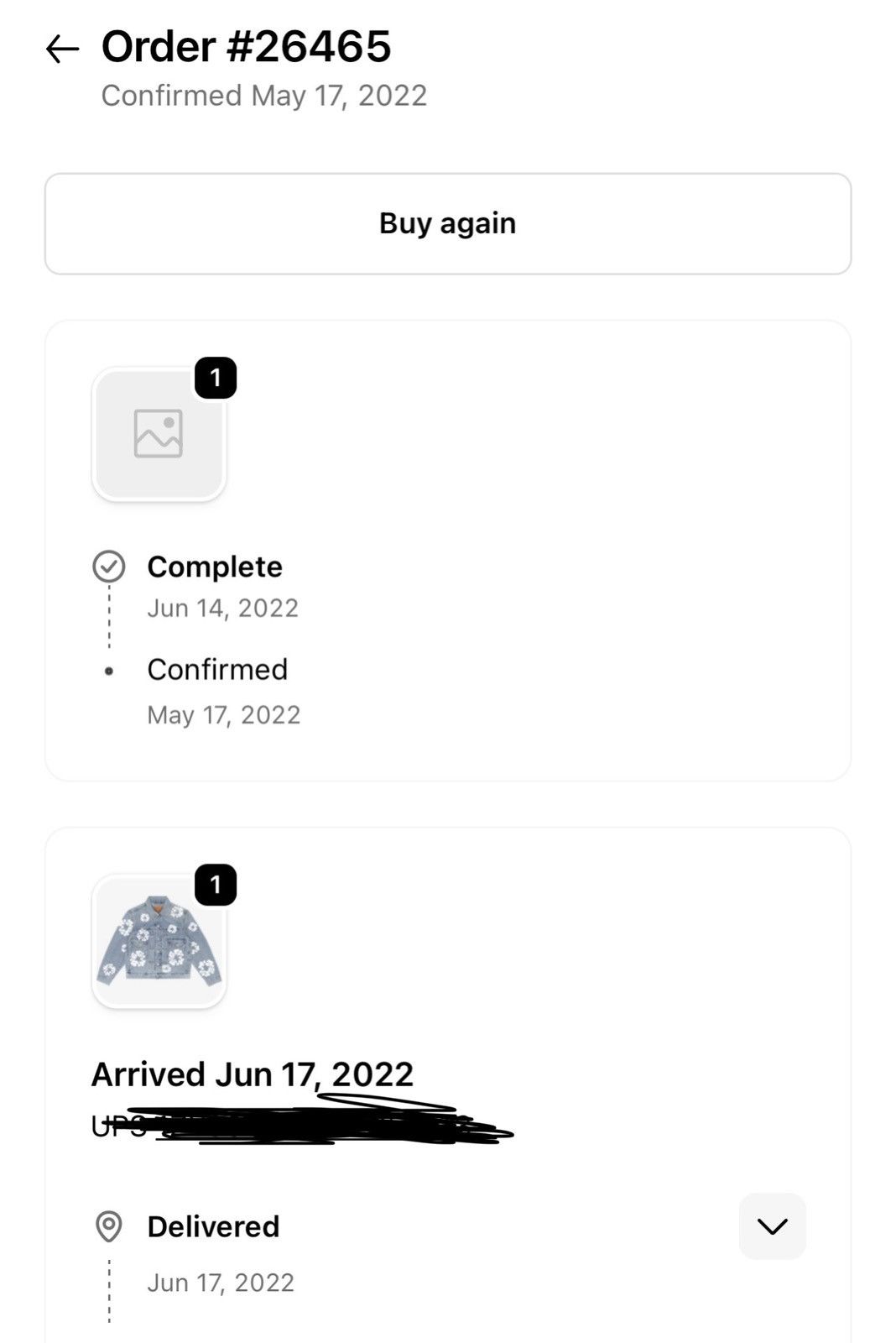Image resolution: width=896 pixels, height=1343 pixels.
Task: Open the redacted UPS tracking link
Action: point(302,1123)
